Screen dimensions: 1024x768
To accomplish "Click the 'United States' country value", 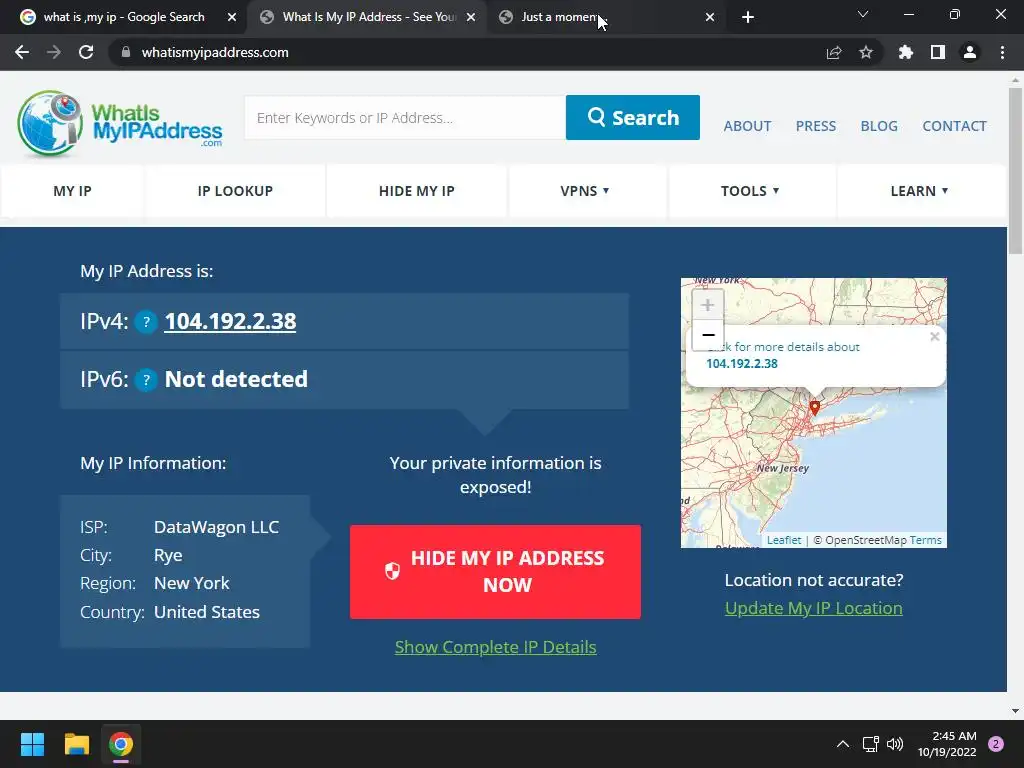I will 206,612.
